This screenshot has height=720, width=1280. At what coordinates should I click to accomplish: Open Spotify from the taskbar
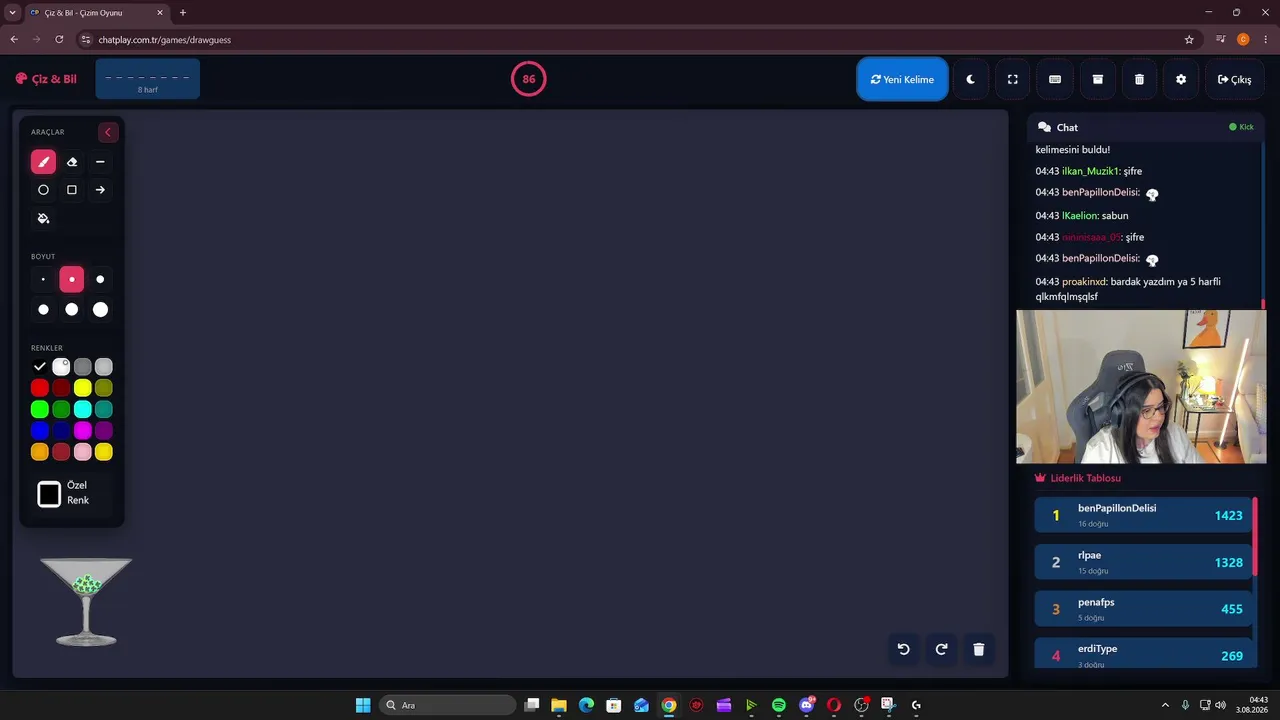click(x=779, y=705)
